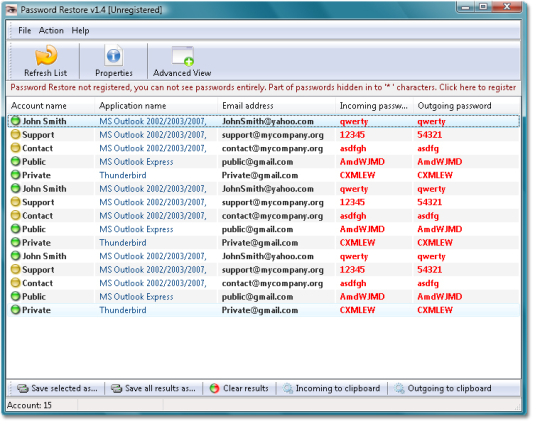540x426 pixels.
Task: Click the Save all results as icon
Action: 116,389
